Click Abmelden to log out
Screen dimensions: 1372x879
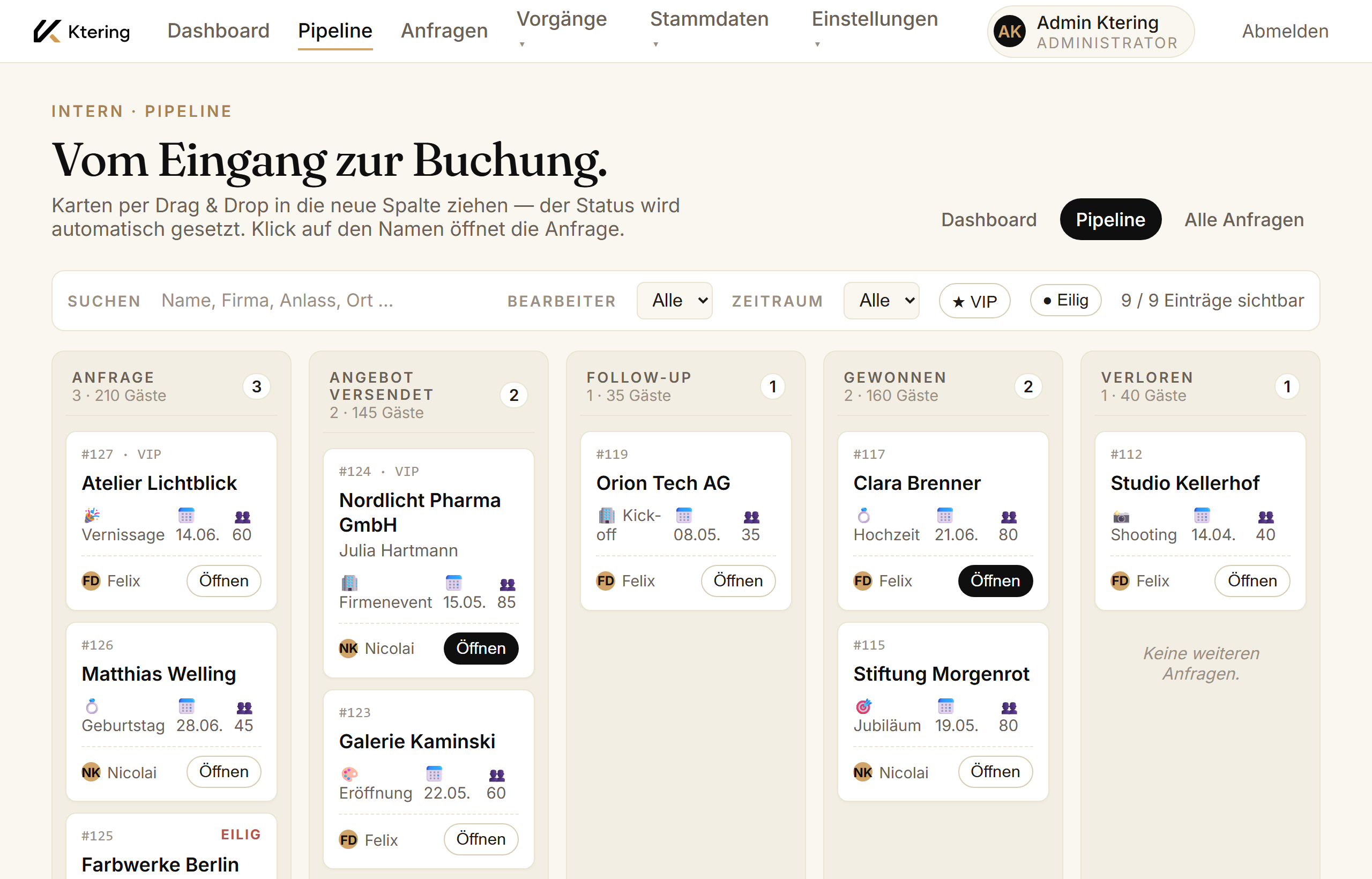(x=1284, y=32)
